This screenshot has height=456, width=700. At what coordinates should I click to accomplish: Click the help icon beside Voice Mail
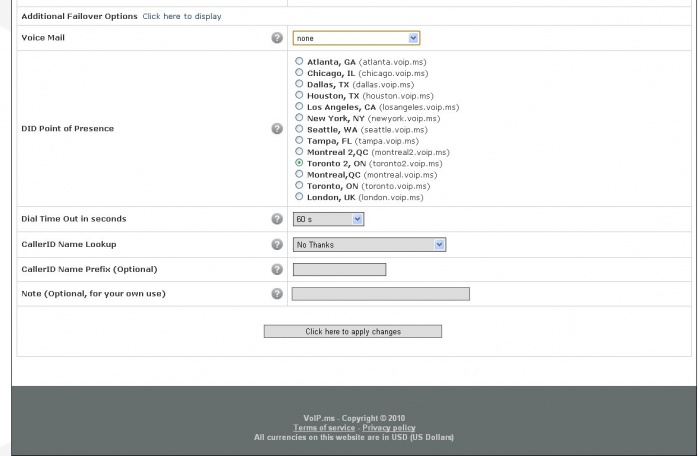click(x=277, y=38)
